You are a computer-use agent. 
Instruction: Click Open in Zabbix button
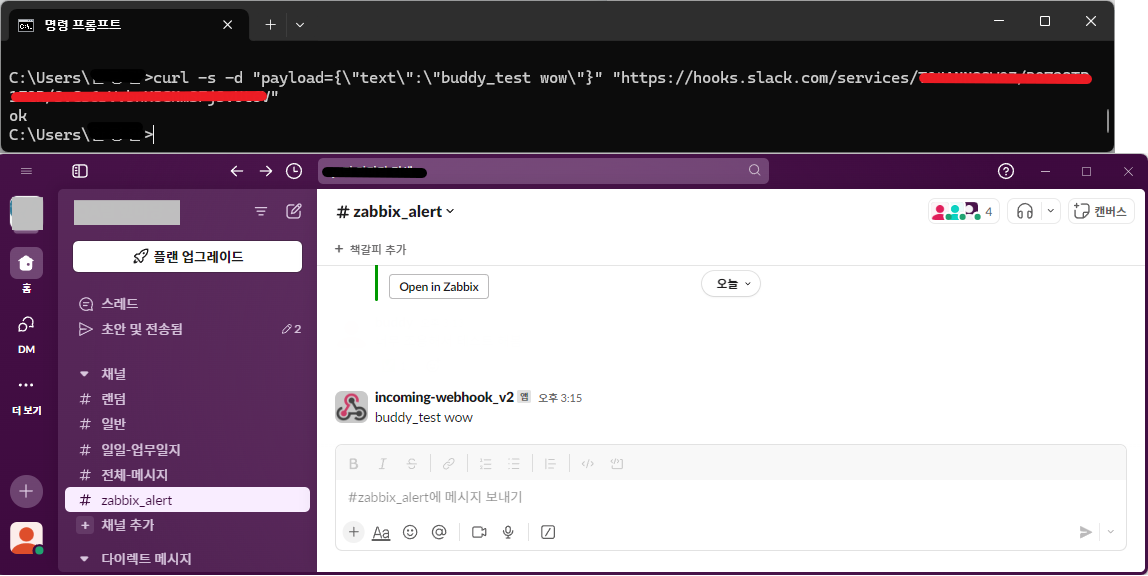click(x=439, y=287)
